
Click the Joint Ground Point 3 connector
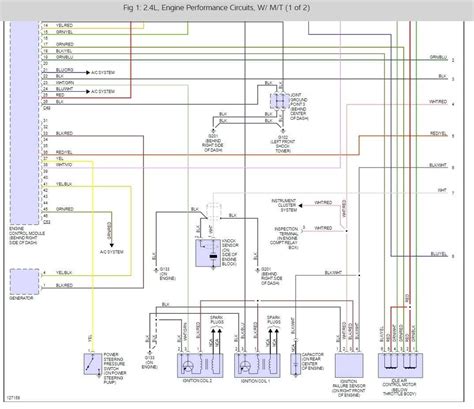tap(280, 101)
